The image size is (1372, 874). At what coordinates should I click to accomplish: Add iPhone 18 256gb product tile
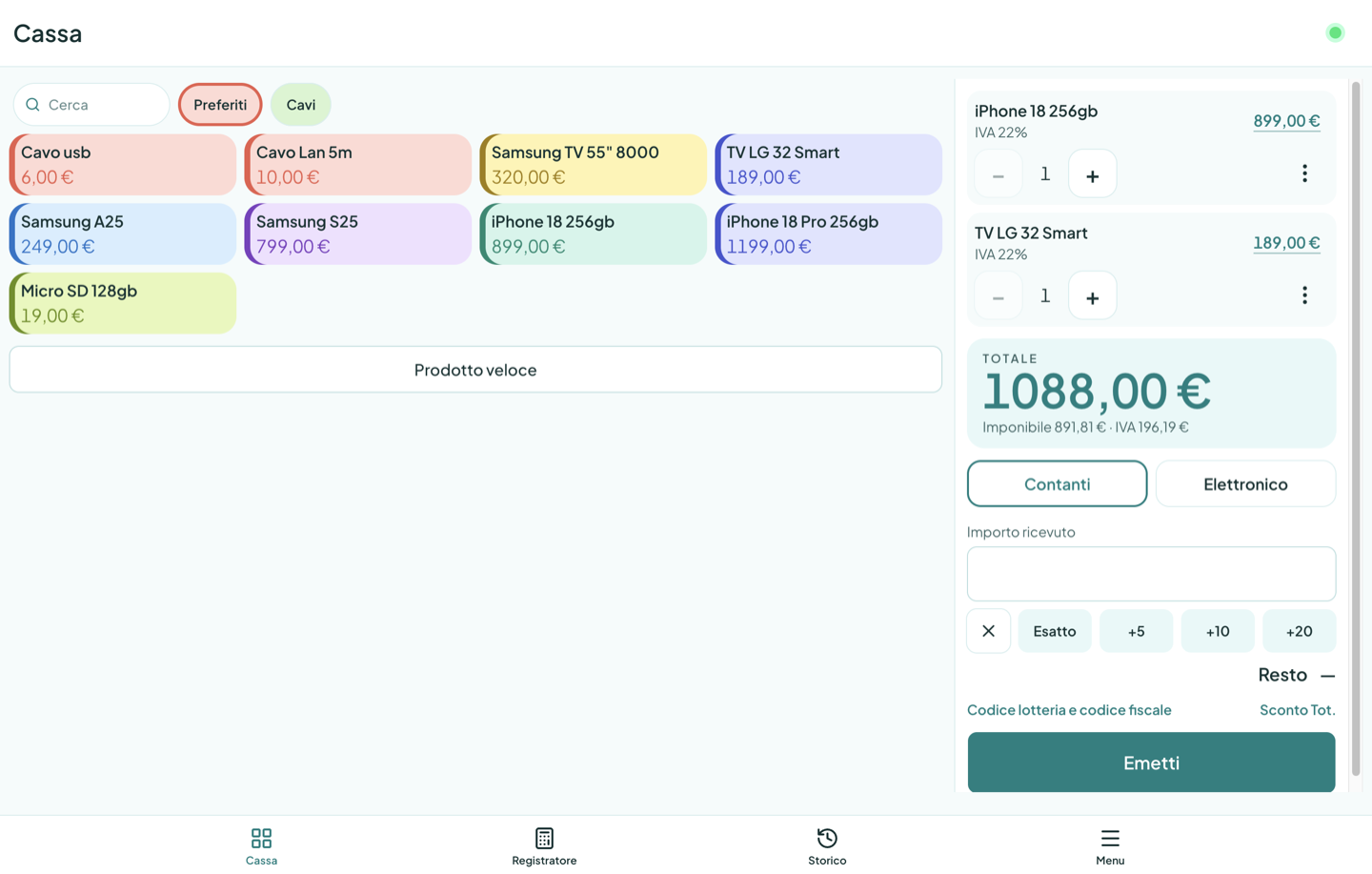click(x=593, y=234)
